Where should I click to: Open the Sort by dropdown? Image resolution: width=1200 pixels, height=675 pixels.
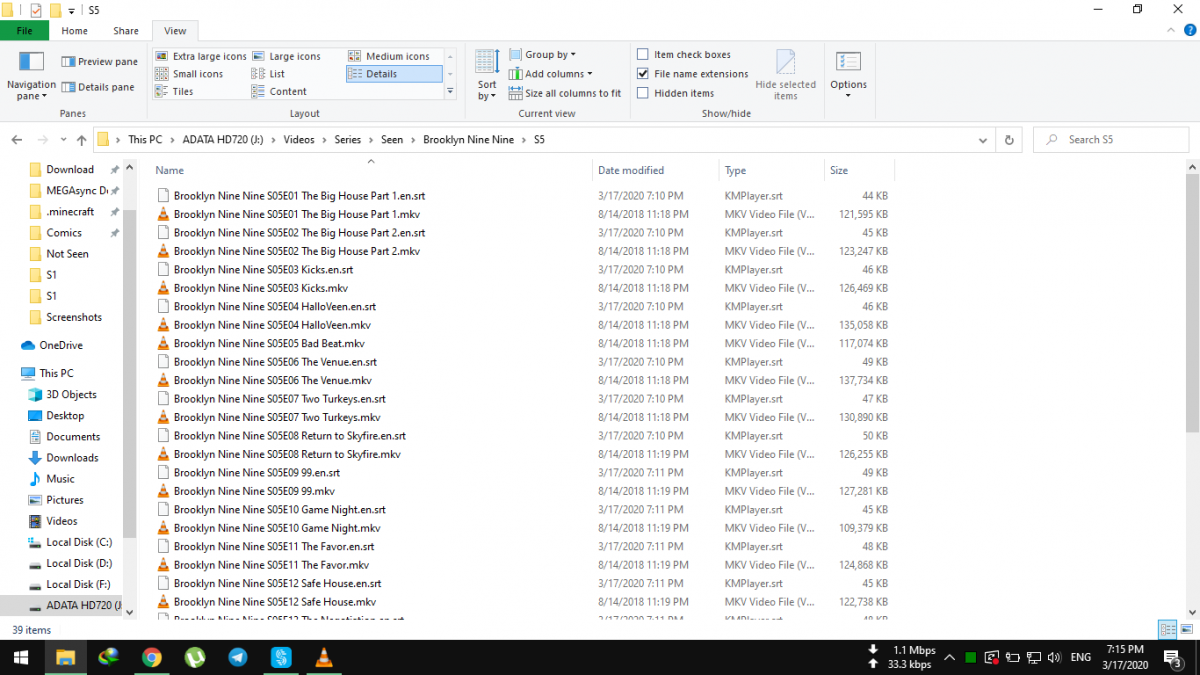point(487,75)
